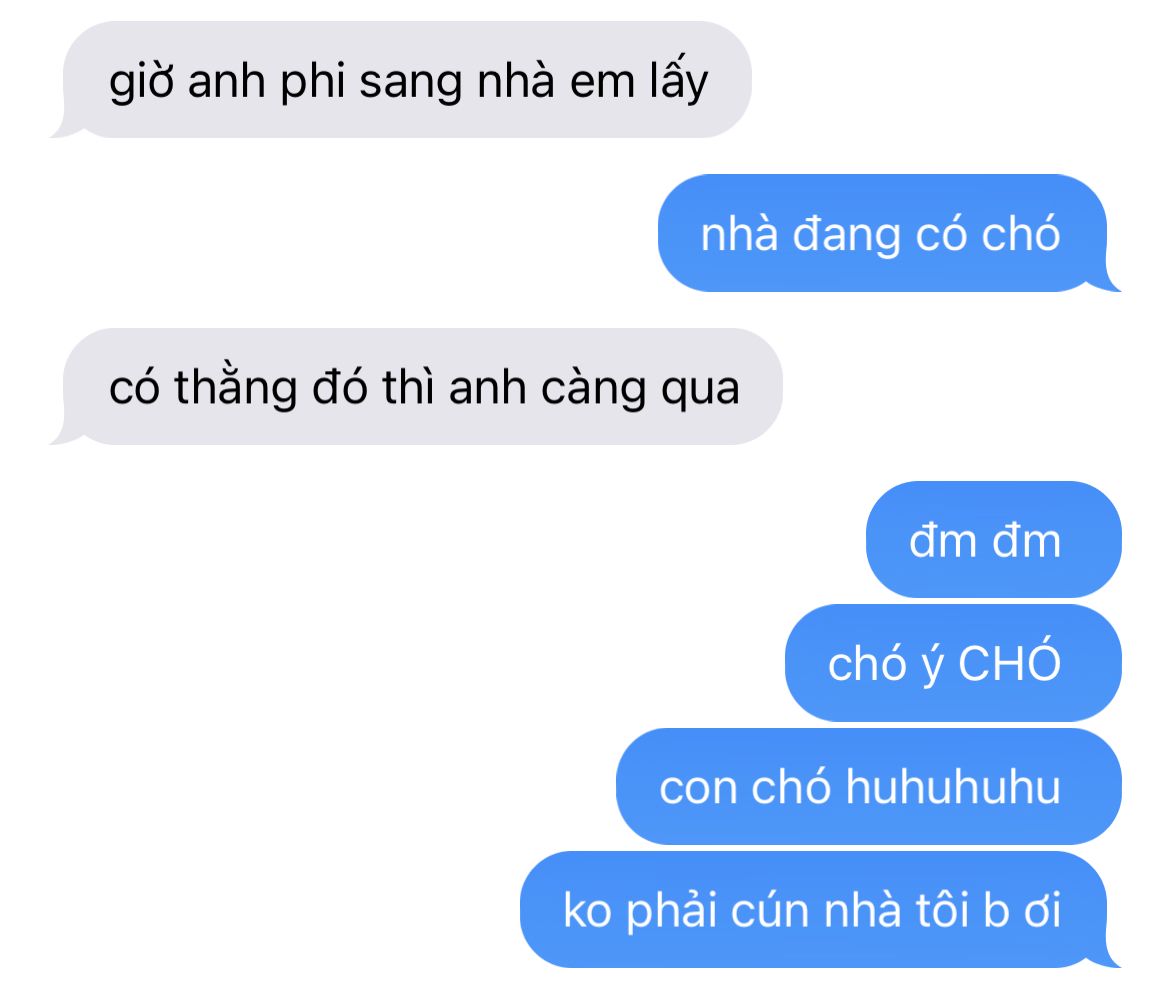This screenshot has width=1170, height=993.
Task: Click the word "đang" in the blue bubble
Action: pyautogui.click(x=846, y=236)
